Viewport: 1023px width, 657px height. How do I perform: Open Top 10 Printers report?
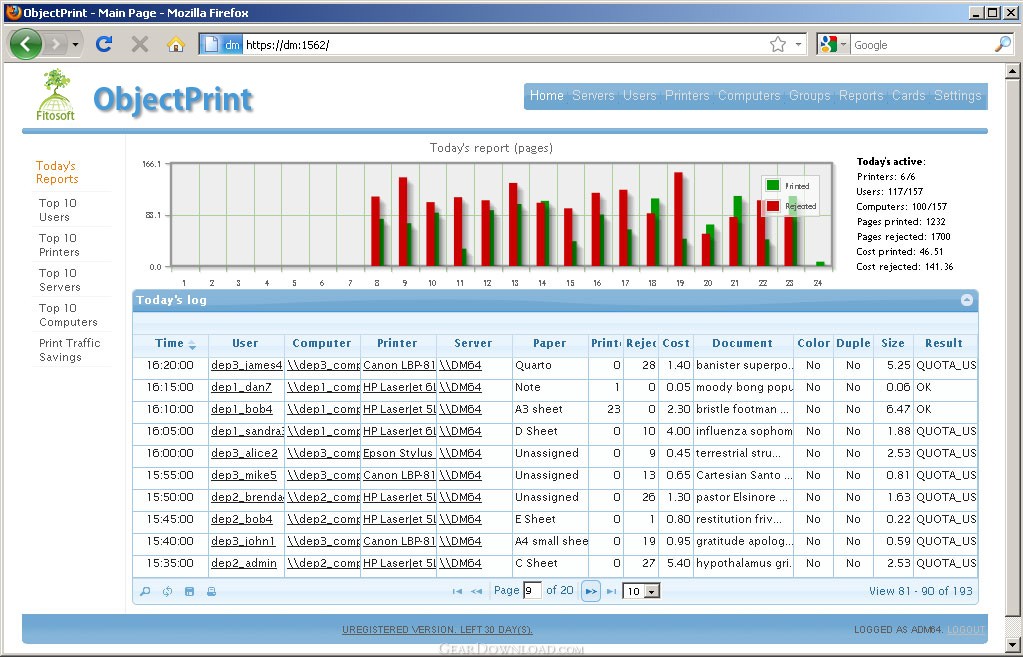pos(59,245)
